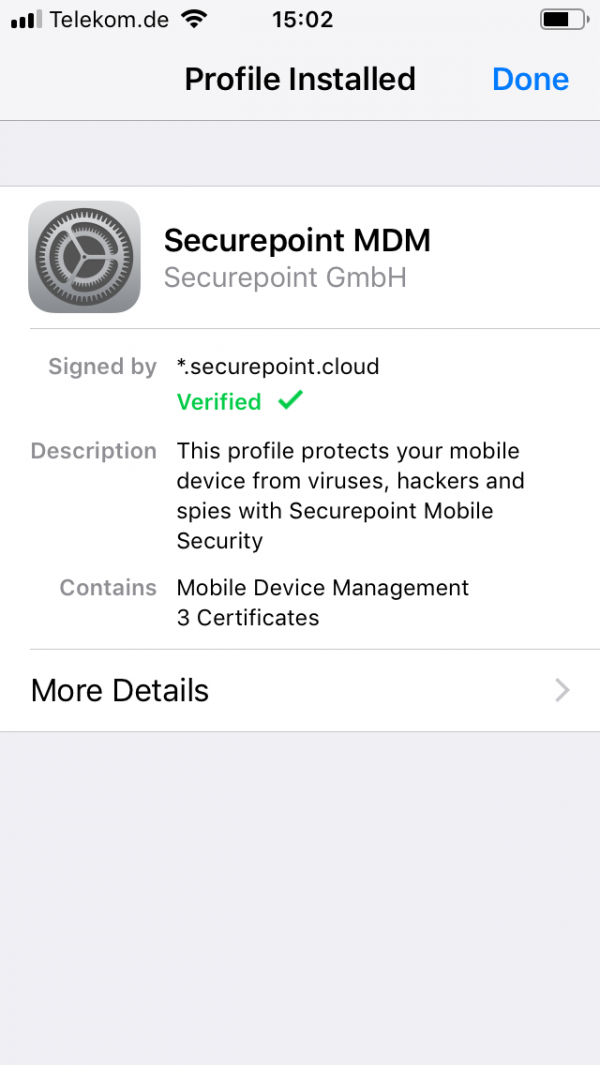The height and width of the screenshot is (1065, 600).
Task: Tap the Securepoint MDM gear profile icon
Action: 84,256
